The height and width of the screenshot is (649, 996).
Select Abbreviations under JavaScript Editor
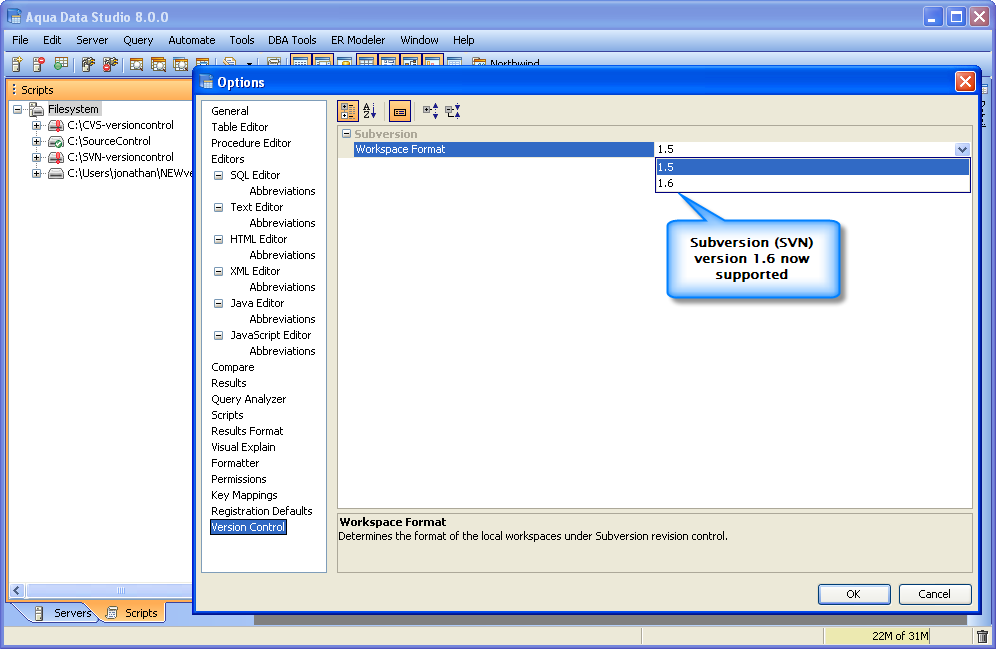click(282, 351)
